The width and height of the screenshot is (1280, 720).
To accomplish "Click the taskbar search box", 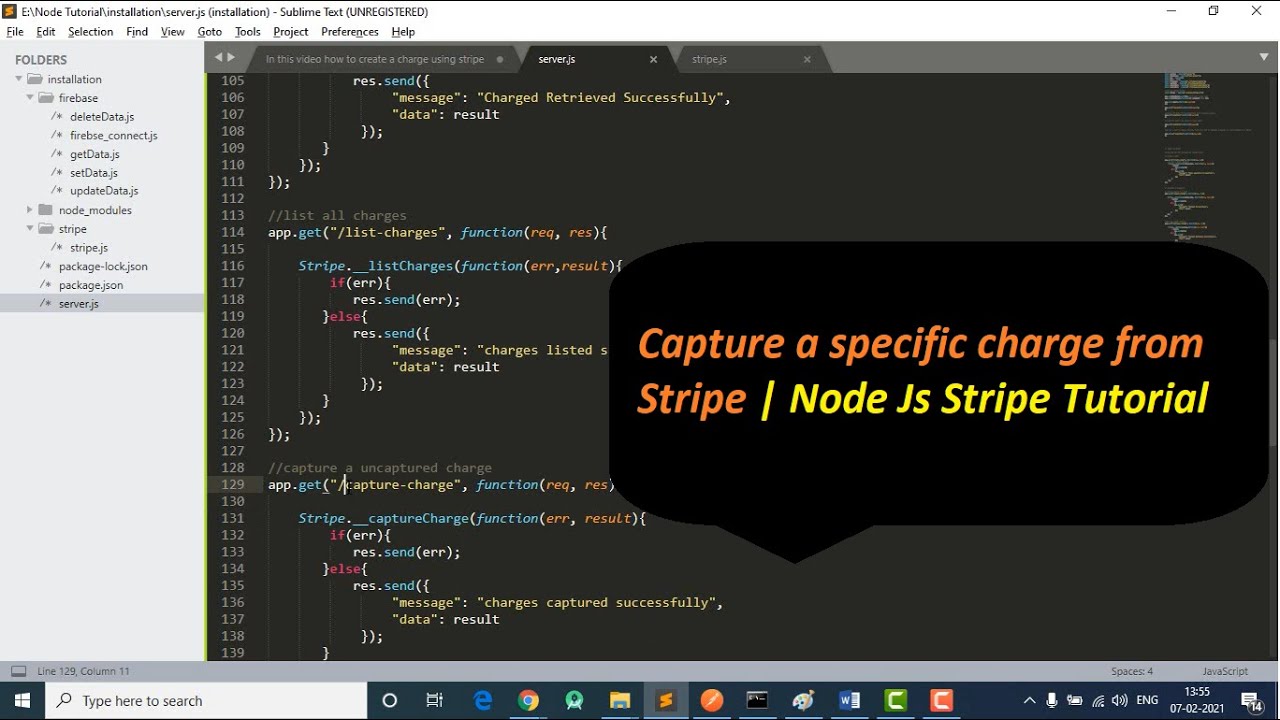I will (x=205, y=700).
